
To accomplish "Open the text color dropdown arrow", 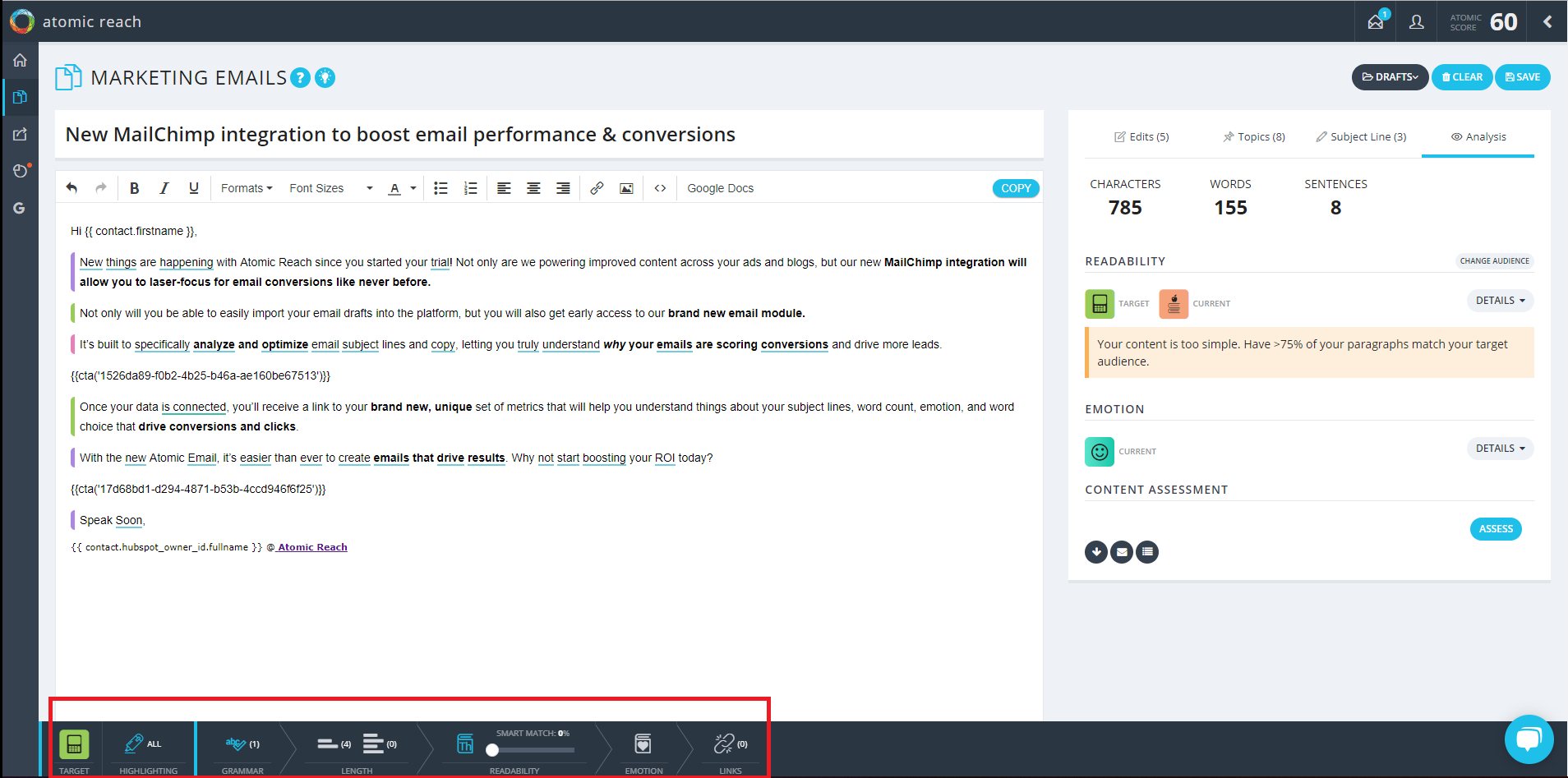I will (413, 188).
